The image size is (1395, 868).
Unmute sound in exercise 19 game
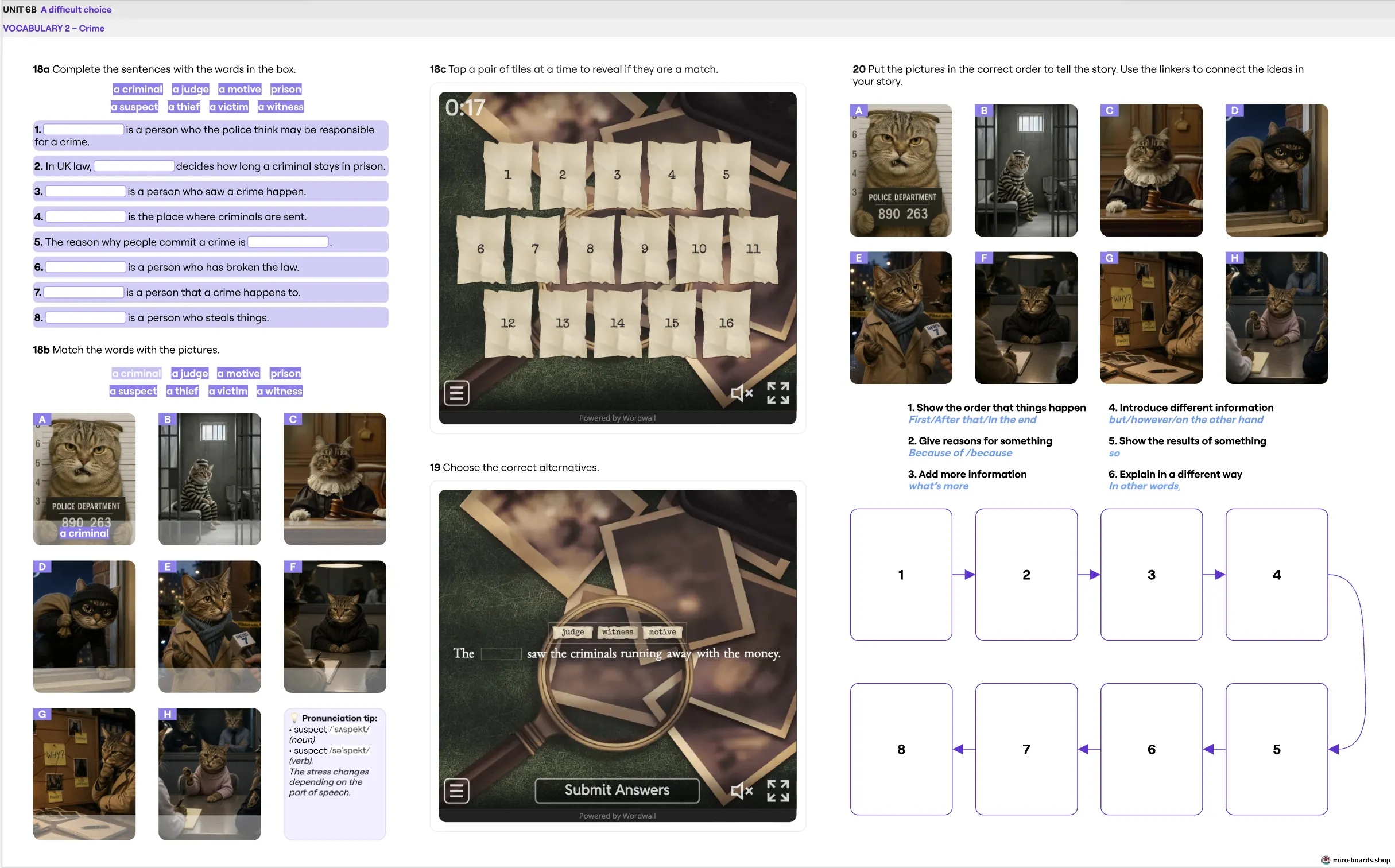(x=741, y=791)
